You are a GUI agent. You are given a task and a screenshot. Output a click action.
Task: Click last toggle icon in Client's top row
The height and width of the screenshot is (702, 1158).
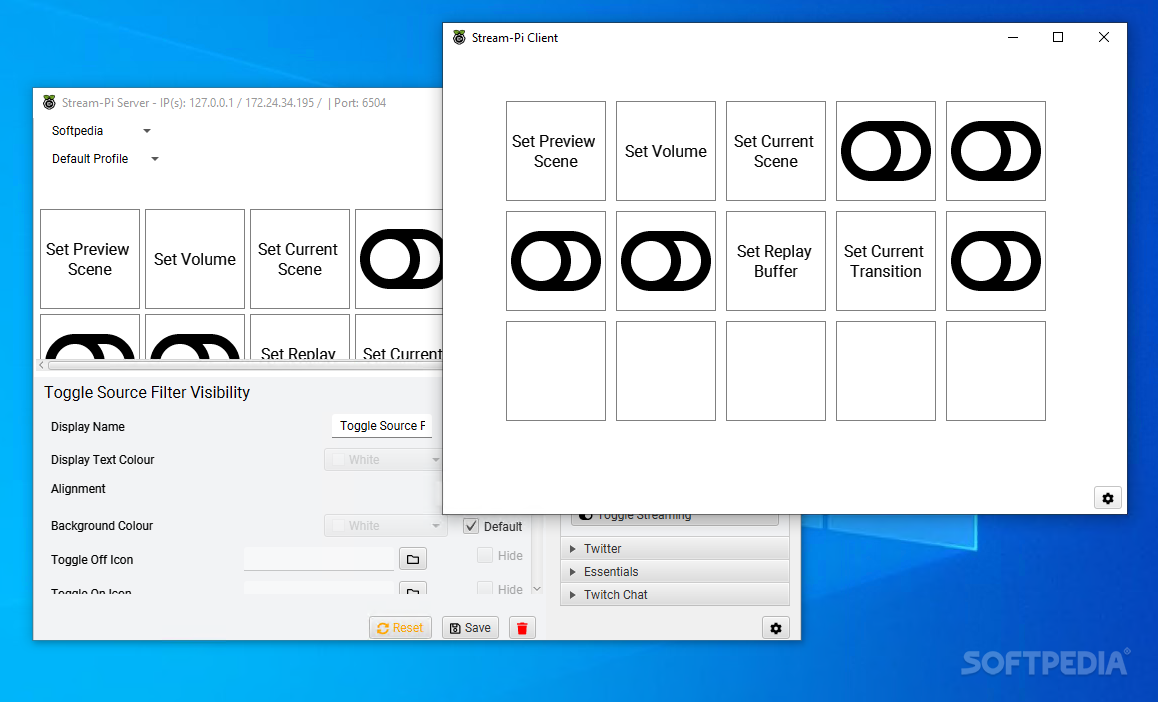pos(996,151)
